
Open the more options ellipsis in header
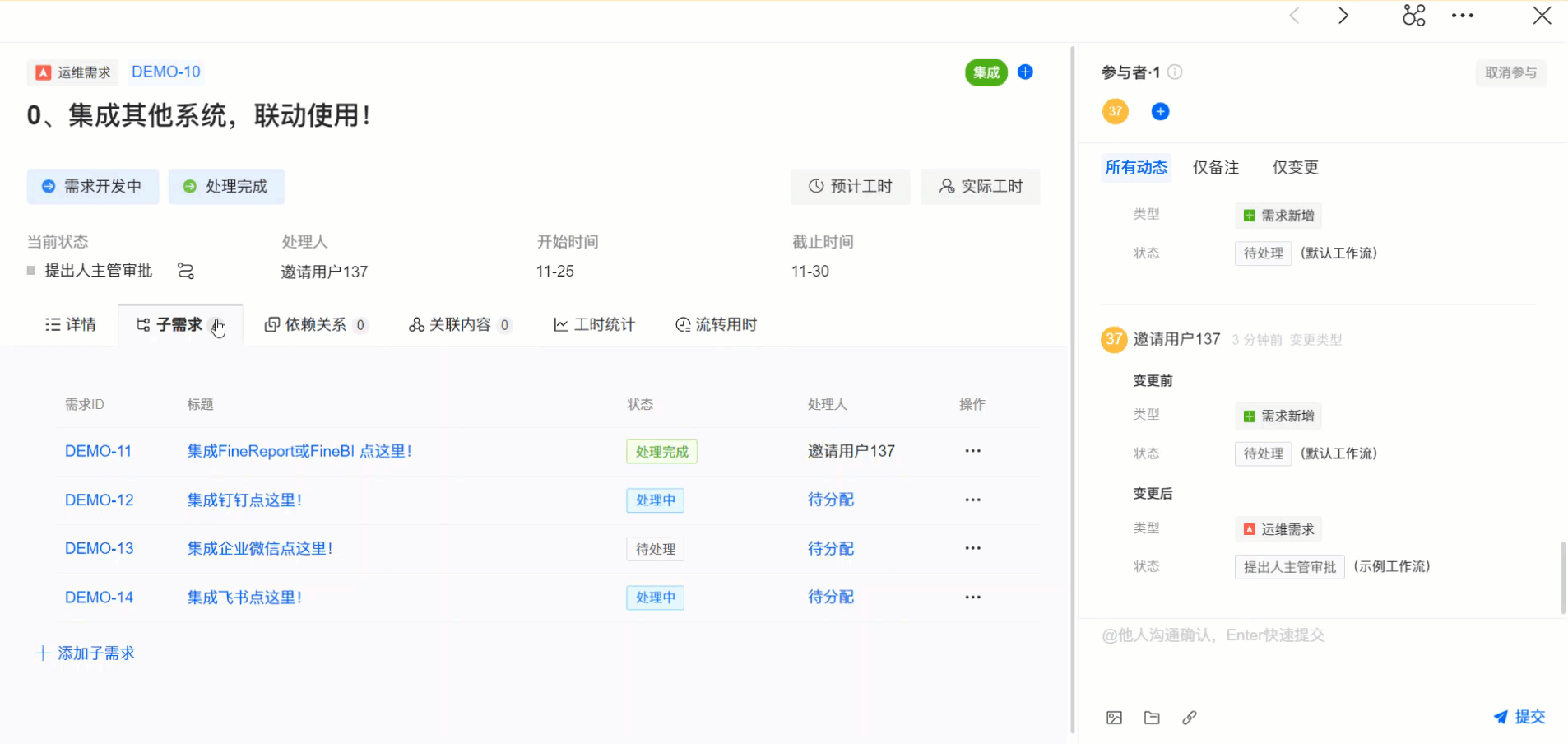point(1463,16)
